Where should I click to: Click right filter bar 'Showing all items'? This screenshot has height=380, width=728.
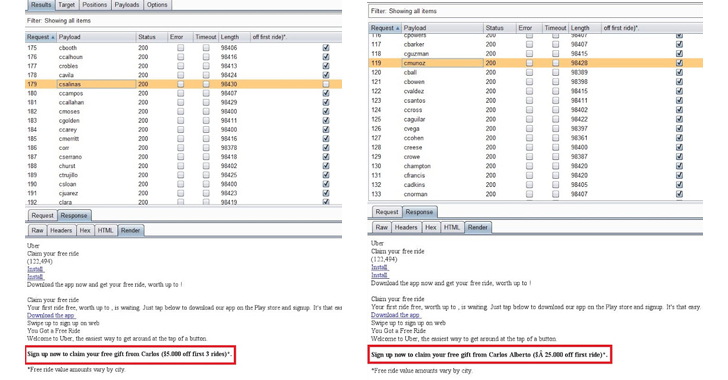(x=413, y=11)
